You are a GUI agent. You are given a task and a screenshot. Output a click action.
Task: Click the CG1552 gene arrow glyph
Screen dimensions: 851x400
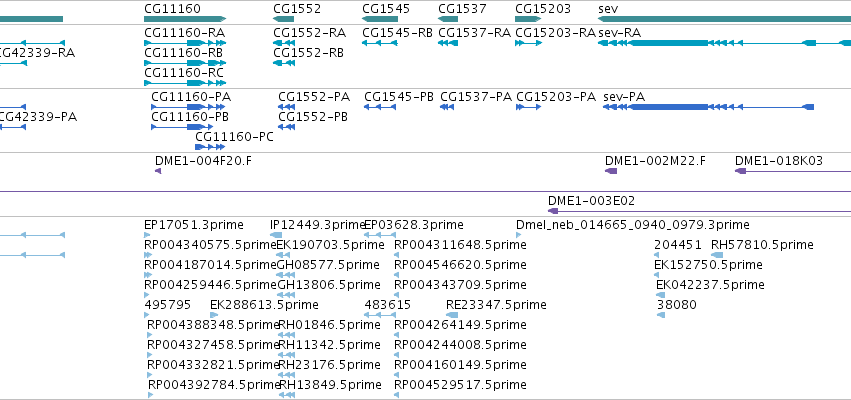pos(283,19)
